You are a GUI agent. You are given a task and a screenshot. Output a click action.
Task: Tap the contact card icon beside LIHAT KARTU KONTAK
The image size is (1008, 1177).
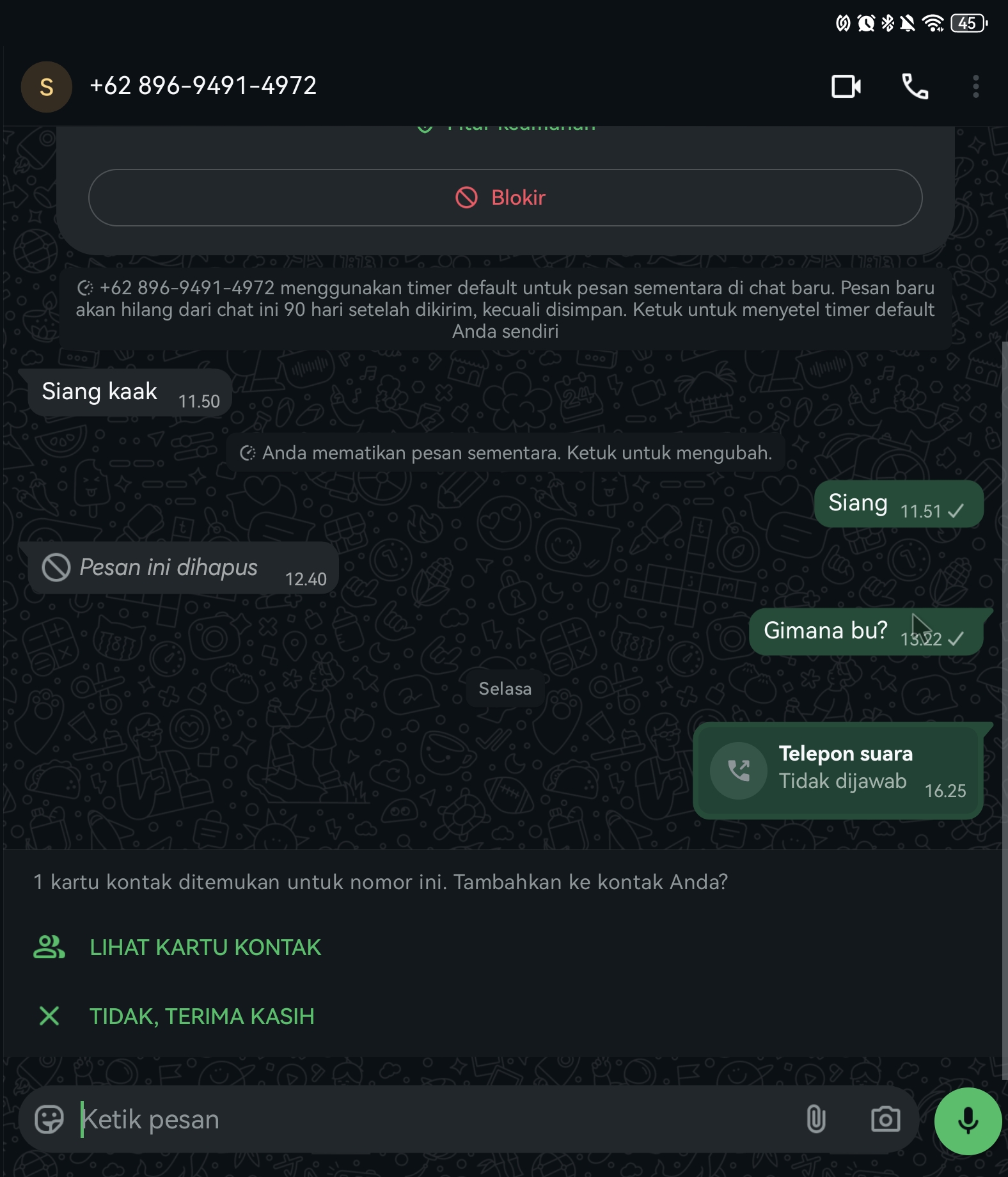pos(48,947)
